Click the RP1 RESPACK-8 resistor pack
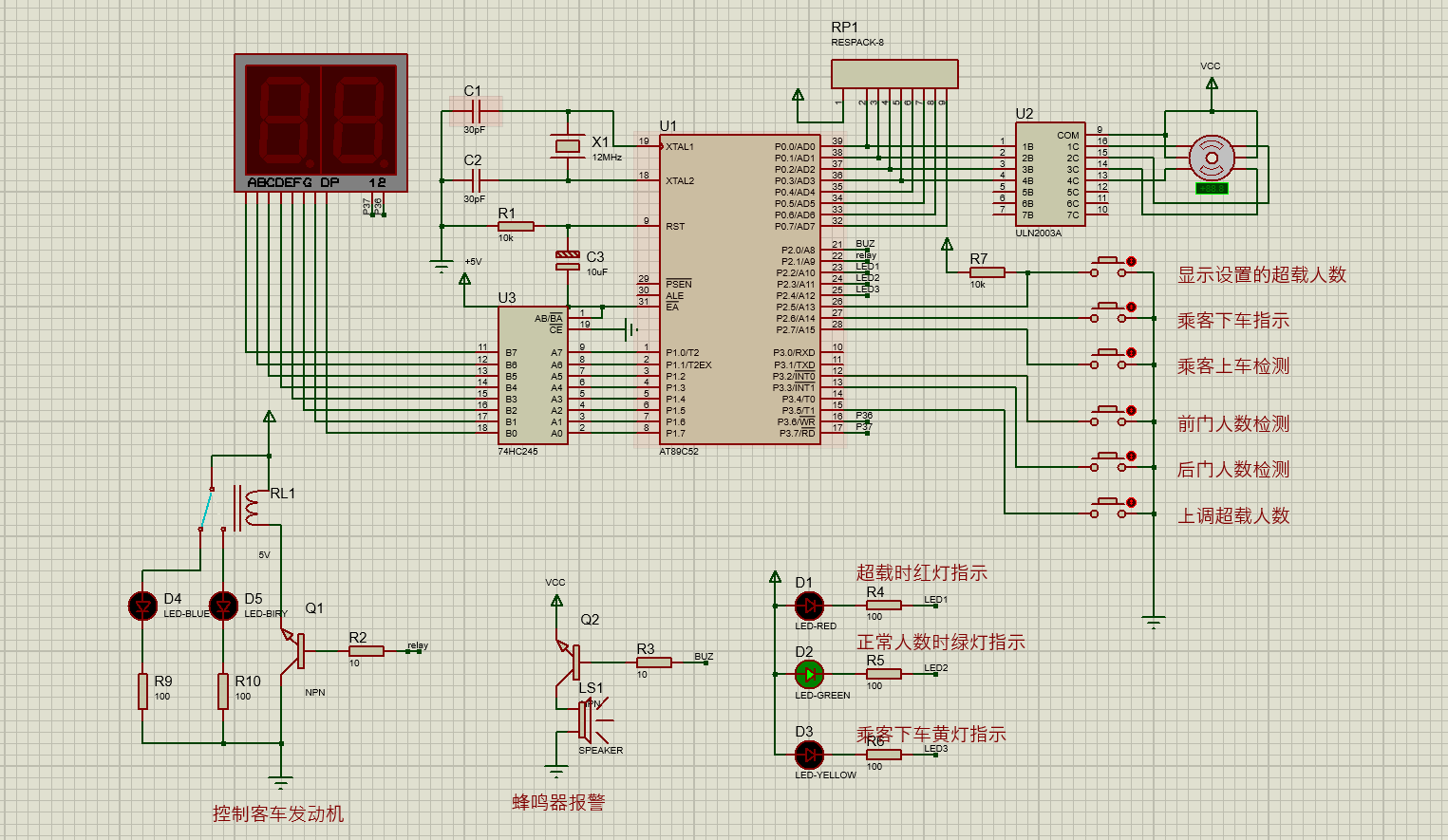1448x840 pixels. pyautogui.click(x=894, y=74)
